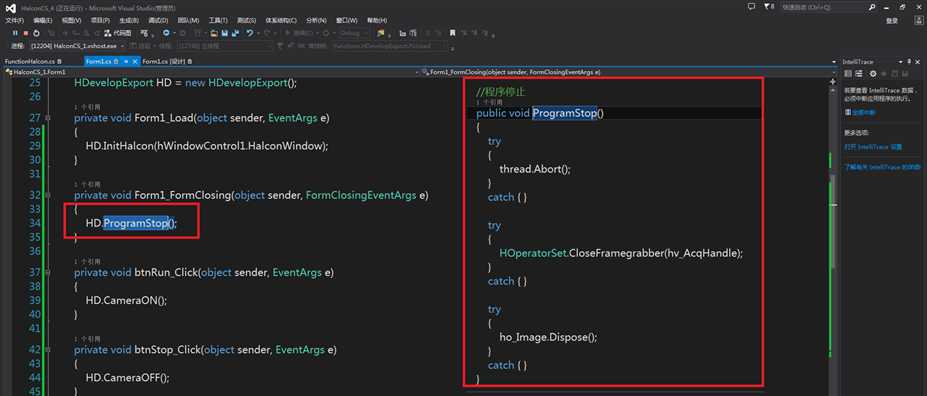This screenshot has width=927, height=396.
Task: Click the ho_Image.Dispose(); code line
Action: pyautogui.click(x=548, y=337)
